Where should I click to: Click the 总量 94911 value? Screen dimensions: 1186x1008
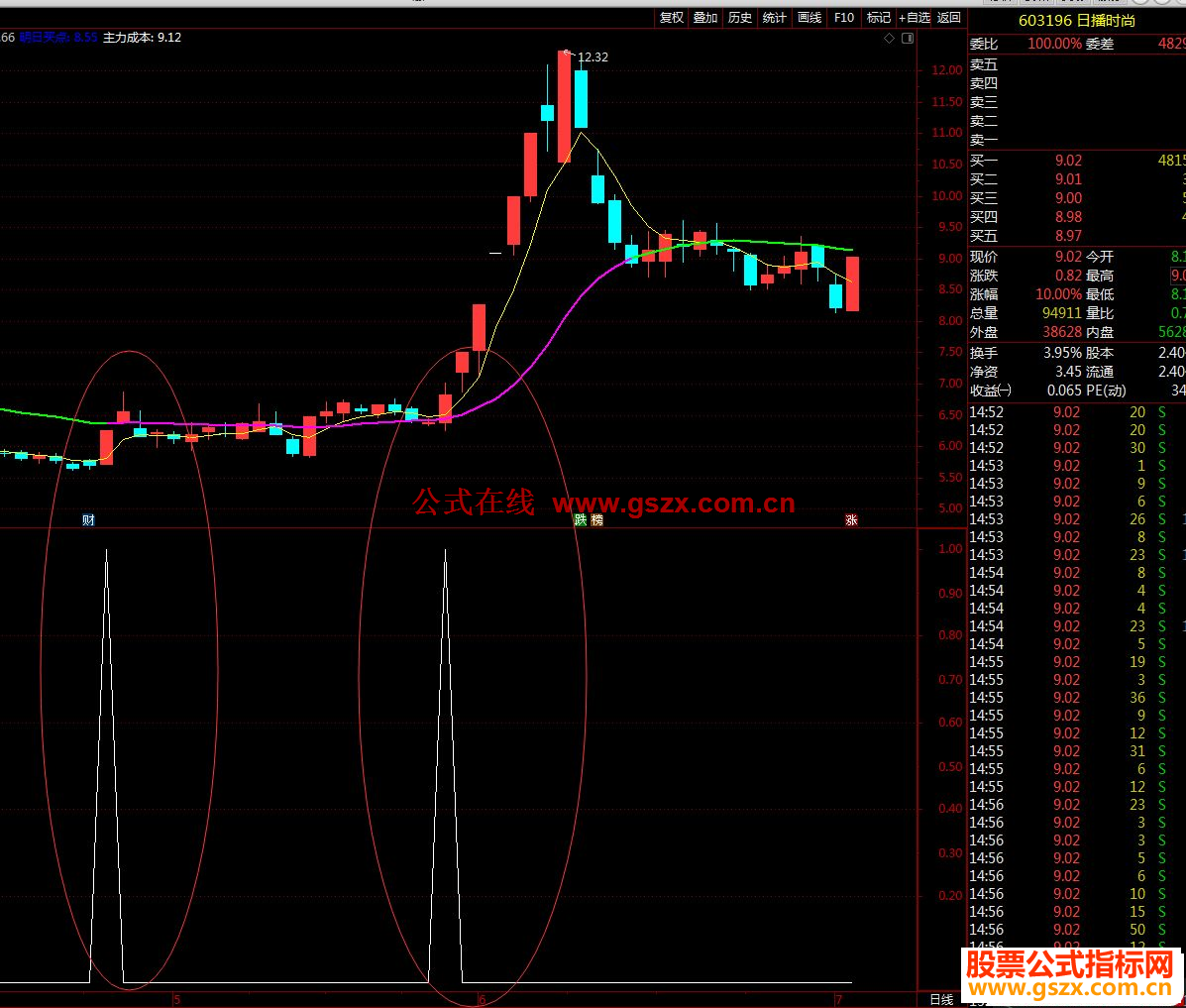click(1062, 313)
